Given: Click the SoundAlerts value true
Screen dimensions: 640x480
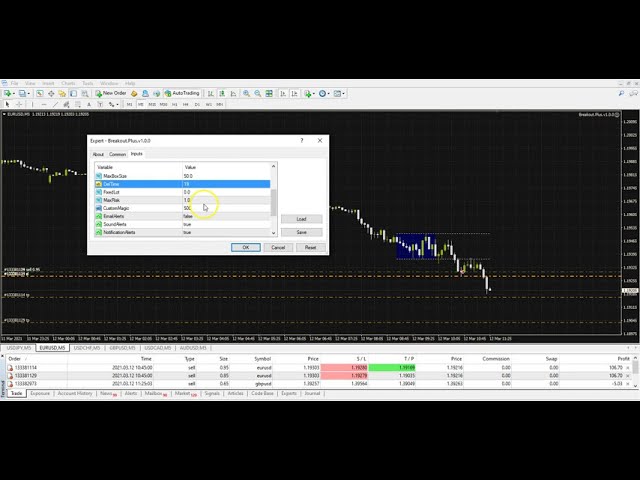Looking at the screenshot, I should 188,224.
